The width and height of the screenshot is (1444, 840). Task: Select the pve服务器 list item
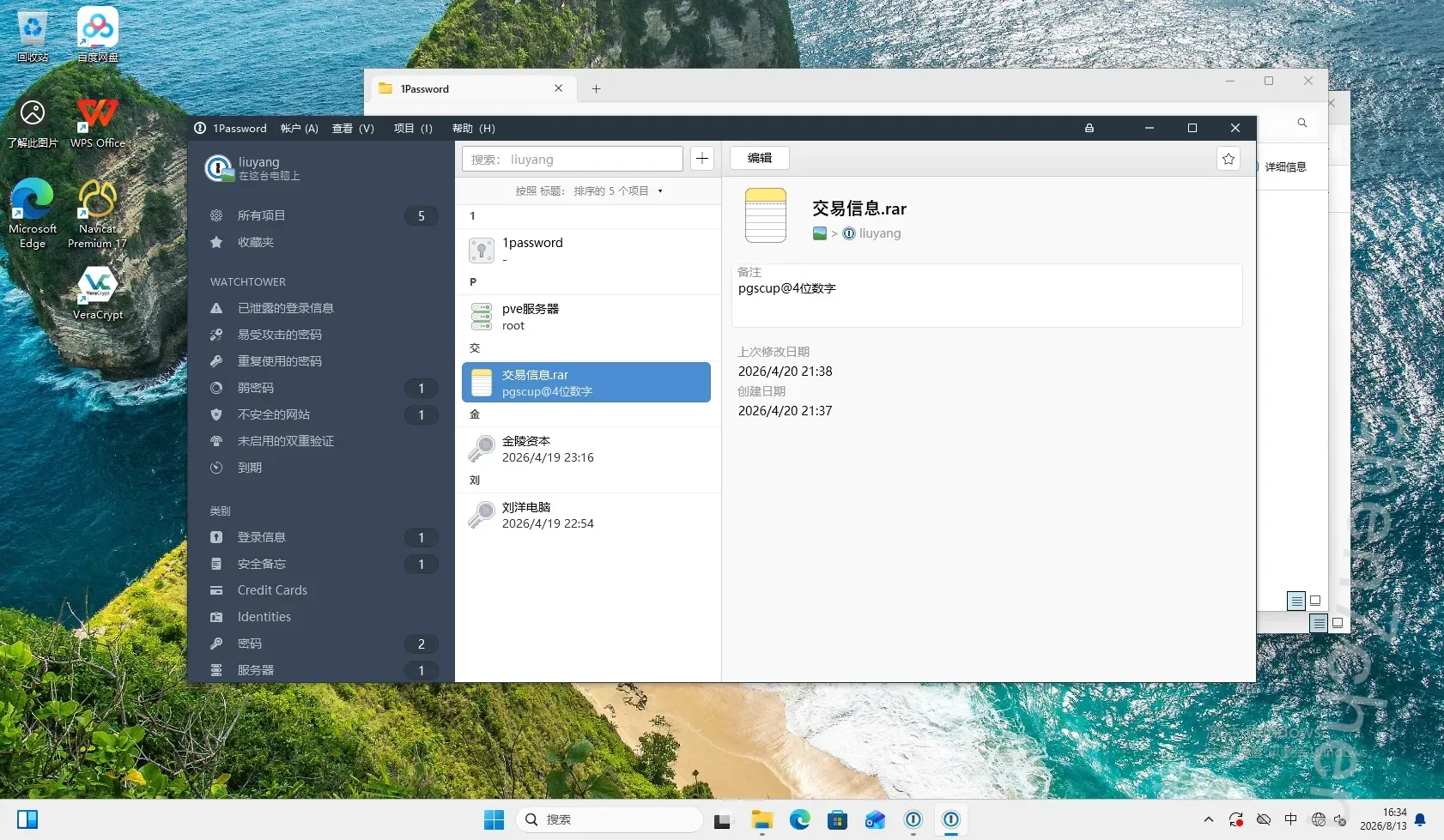[587, 316]
